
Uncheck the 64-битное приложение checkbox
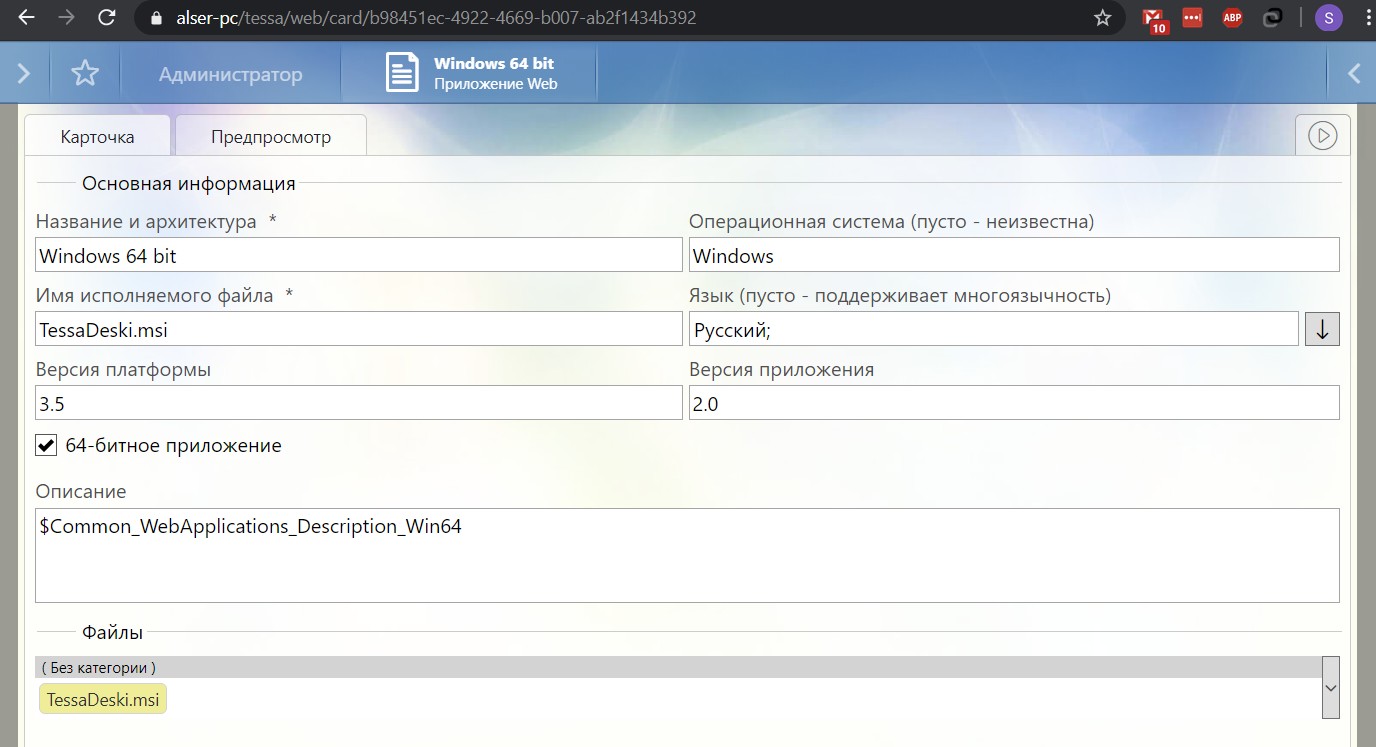coord(46,445)
